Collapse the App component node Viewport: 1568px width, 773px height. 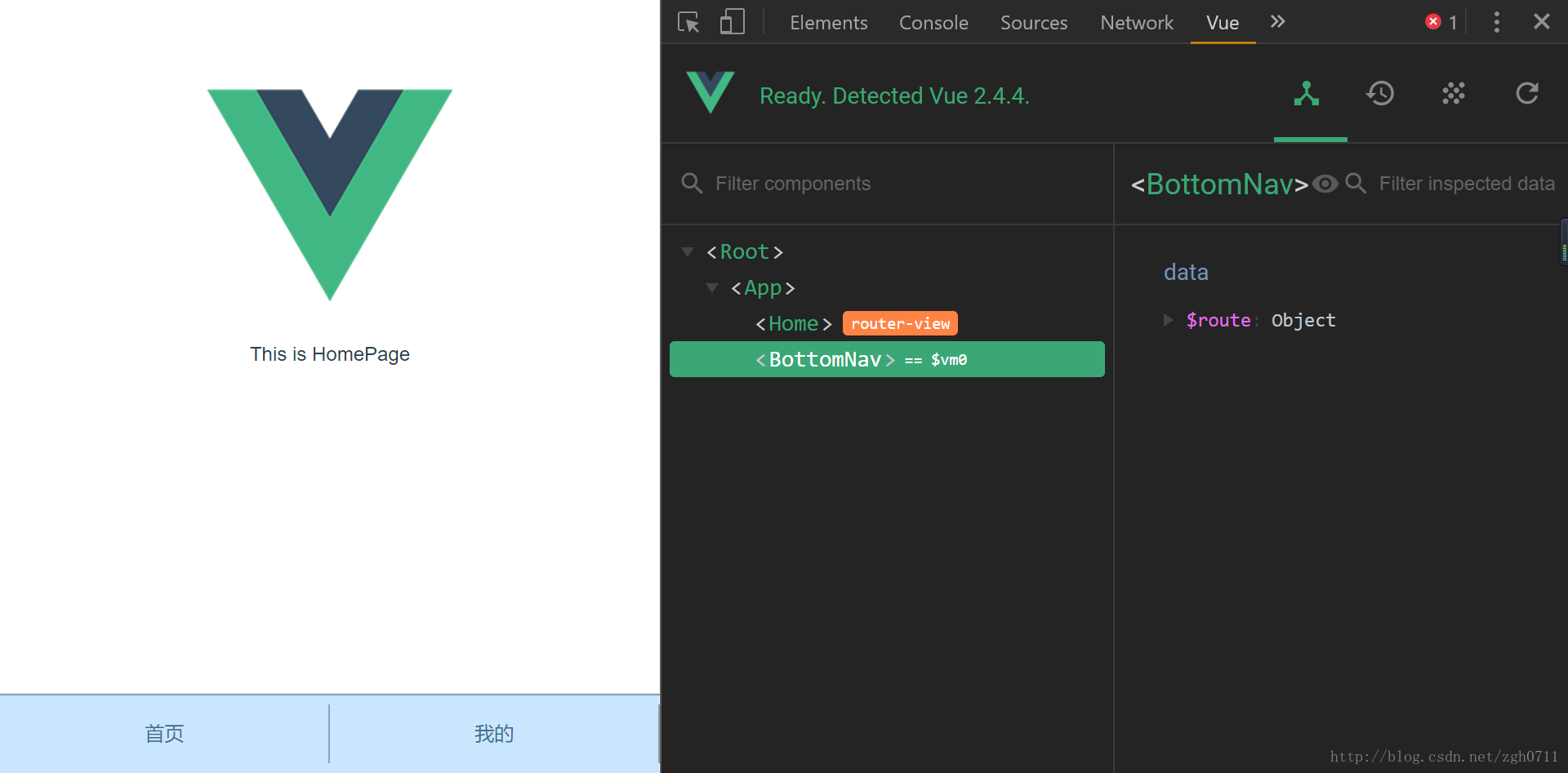click(x=712, y=287)
